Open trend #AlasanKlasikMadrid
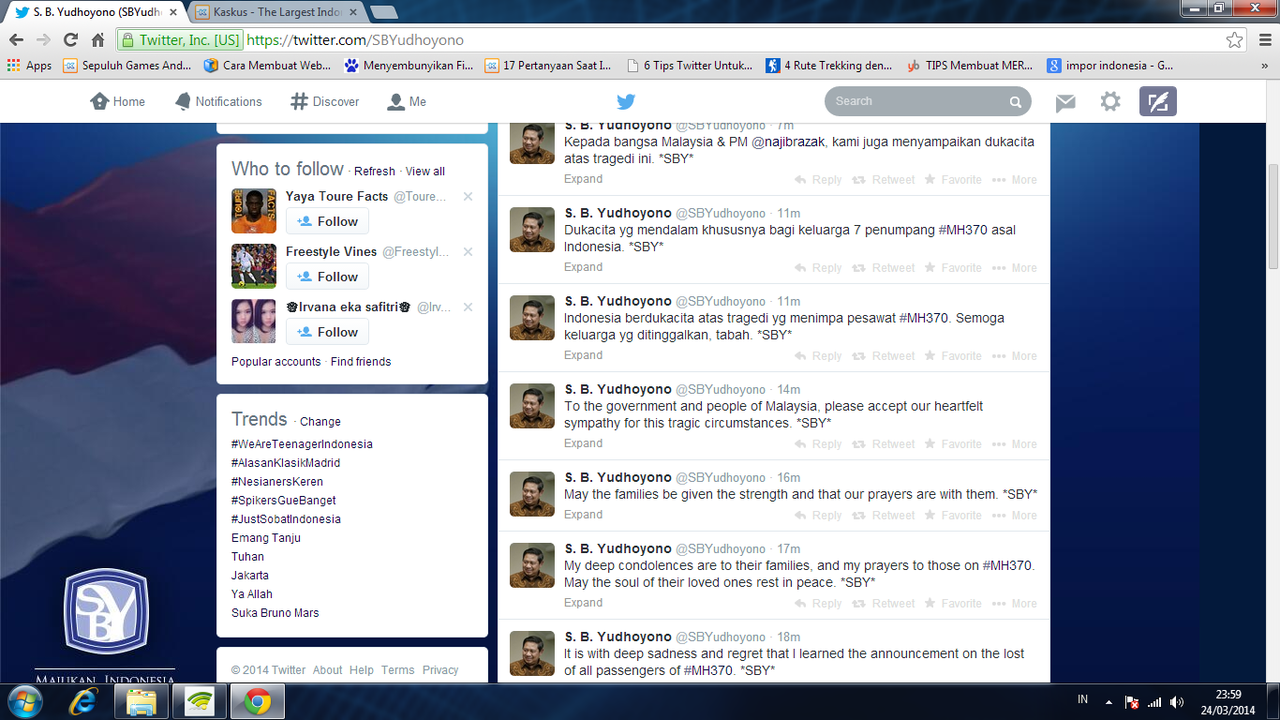1280x720 pixels. click(x=286, y=463)
